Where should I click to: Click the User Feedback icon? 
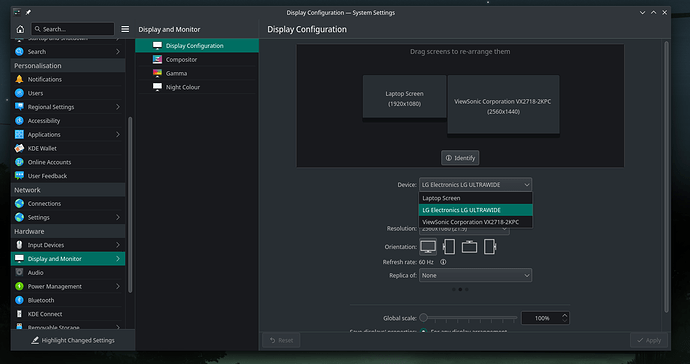tap(19, 176)
